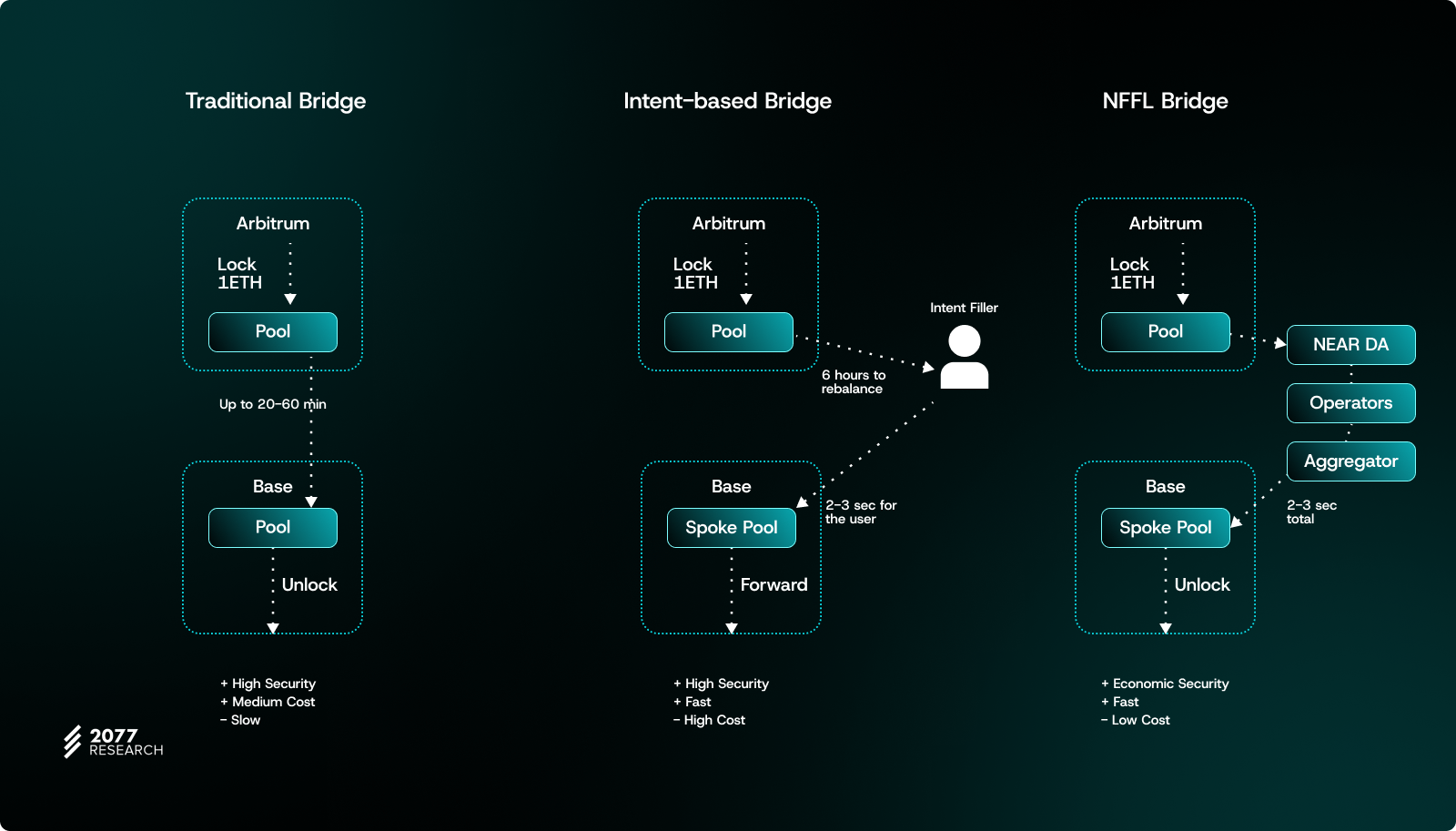Select Arbitrum Pool box in Traditional Bridge
Screen dimensions: 1456x831
click(272, 332)
